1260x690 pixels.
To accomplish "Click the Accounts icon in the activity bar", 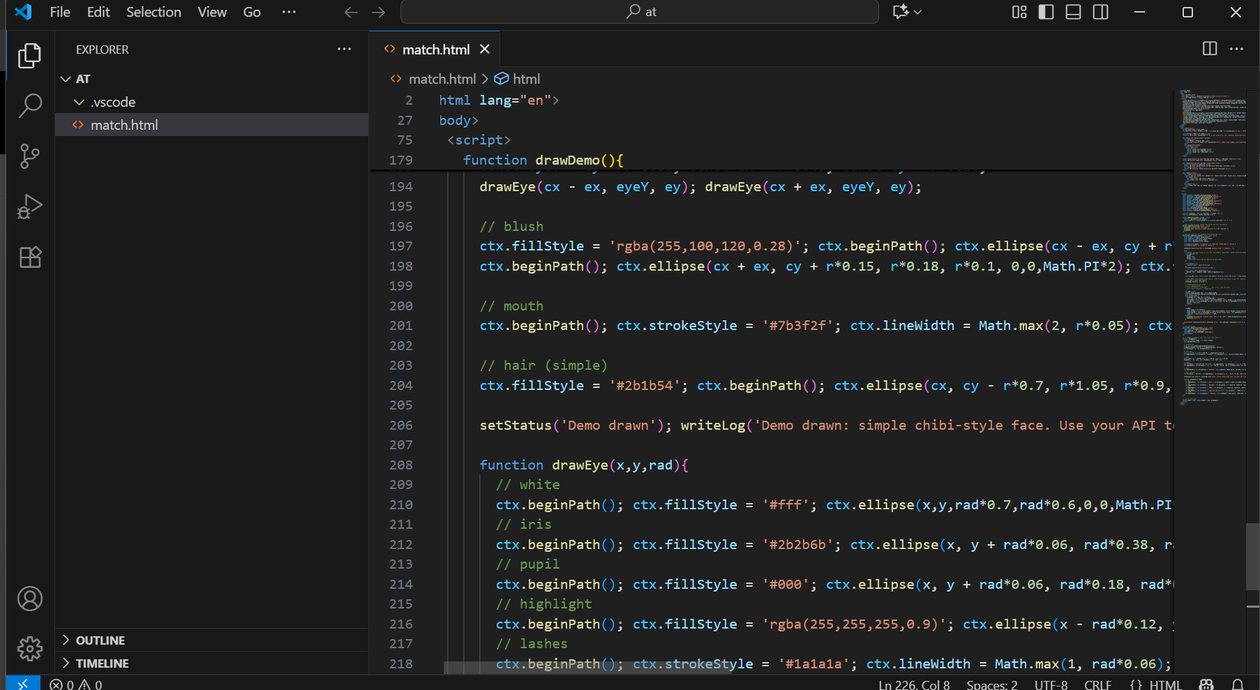I will pos(29,598).
